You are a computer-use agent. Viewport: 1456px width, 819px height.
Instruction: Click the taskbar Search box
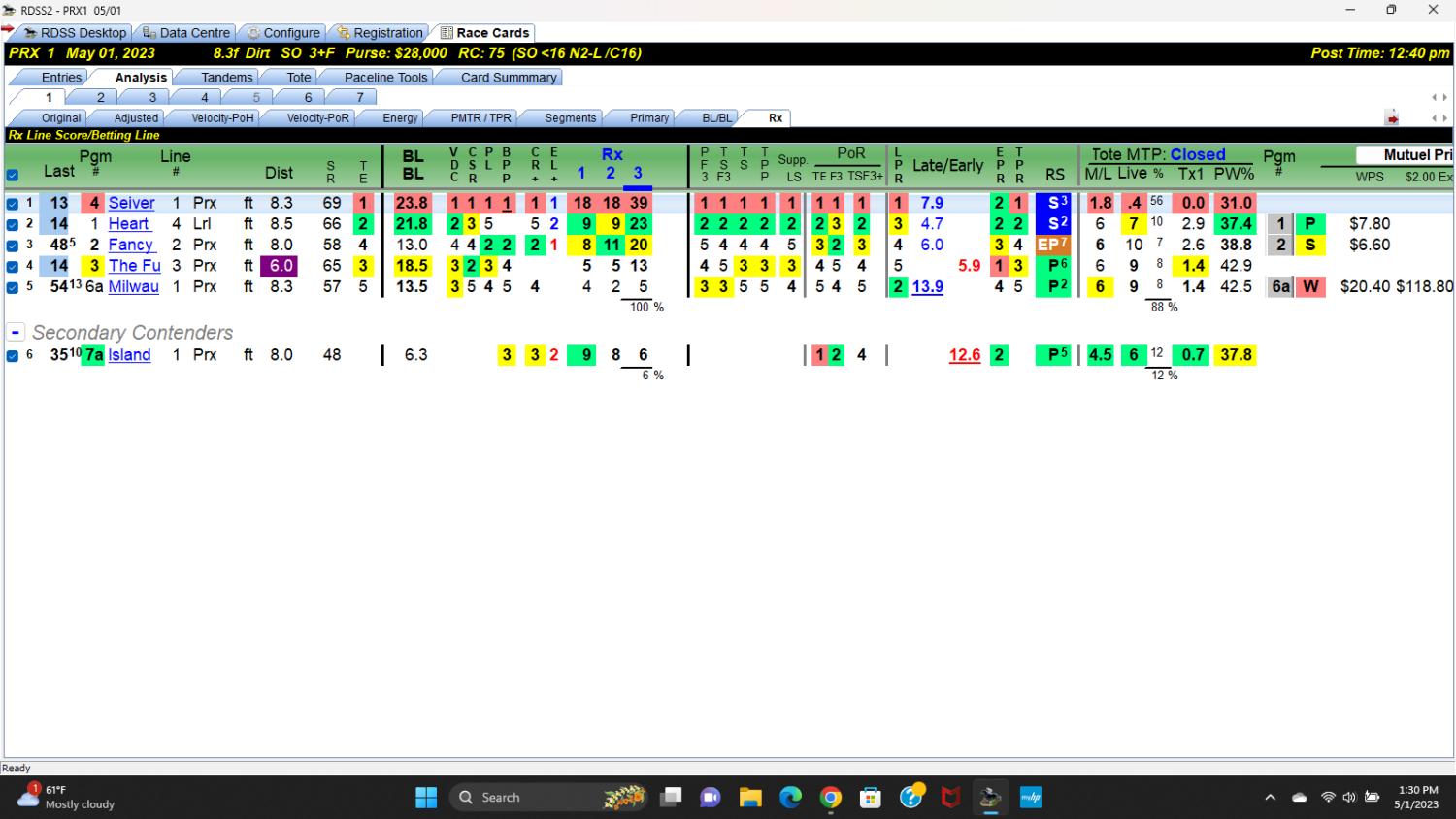(x=550, y=798)
